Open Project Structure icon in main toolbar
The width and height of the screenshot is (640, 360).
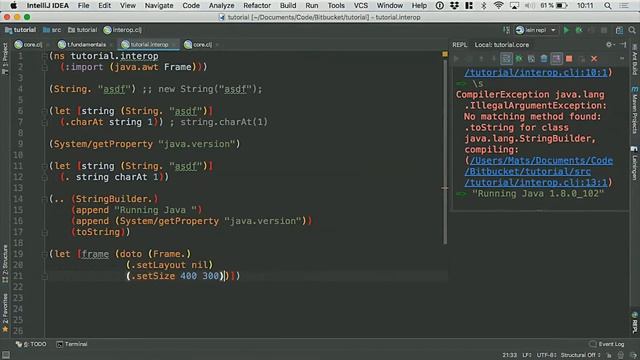619,30
